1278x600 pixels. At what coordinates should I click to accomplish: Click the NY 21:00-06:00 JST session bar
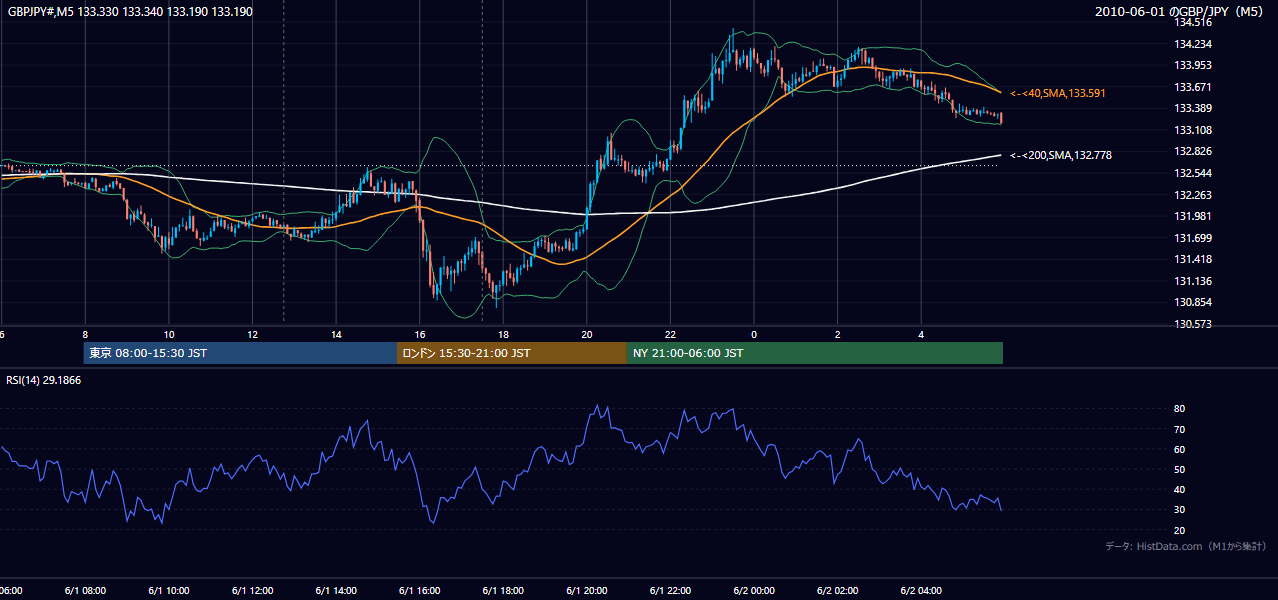pyautogui.click(x=815, y=353)
